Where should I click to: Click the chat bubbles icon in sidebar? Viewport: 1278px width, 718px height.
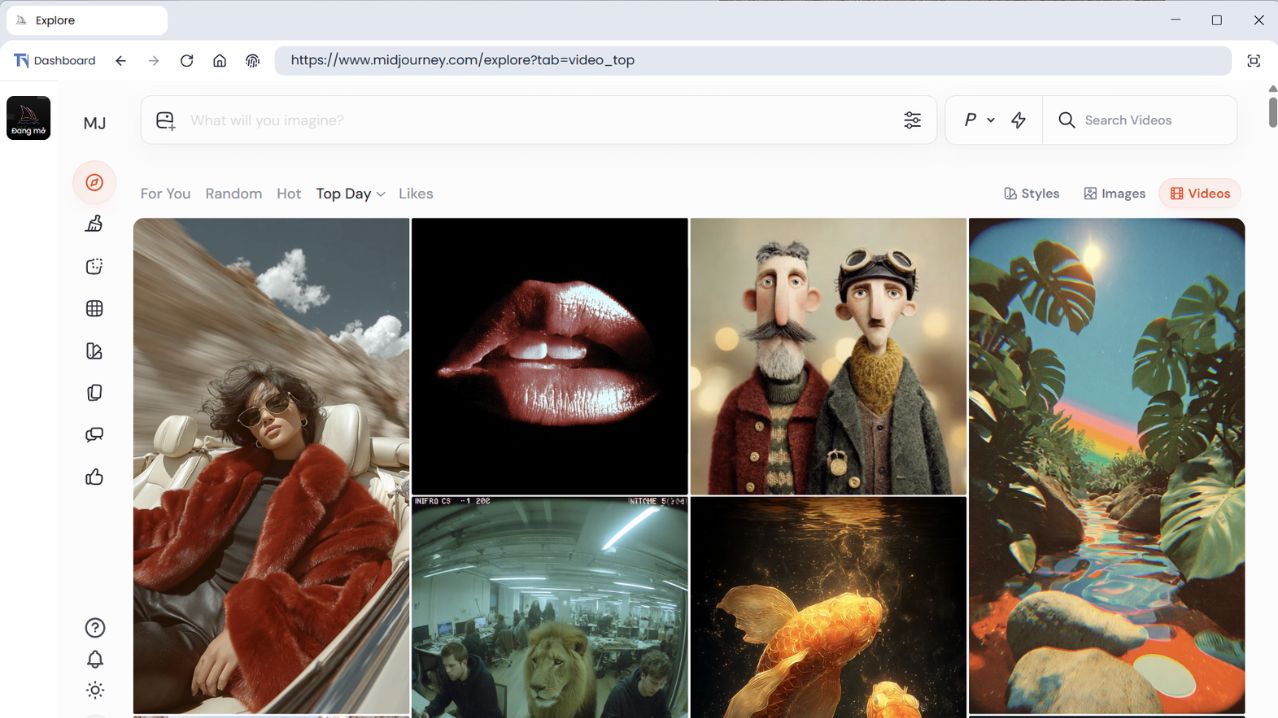click(x=94, y=435)
